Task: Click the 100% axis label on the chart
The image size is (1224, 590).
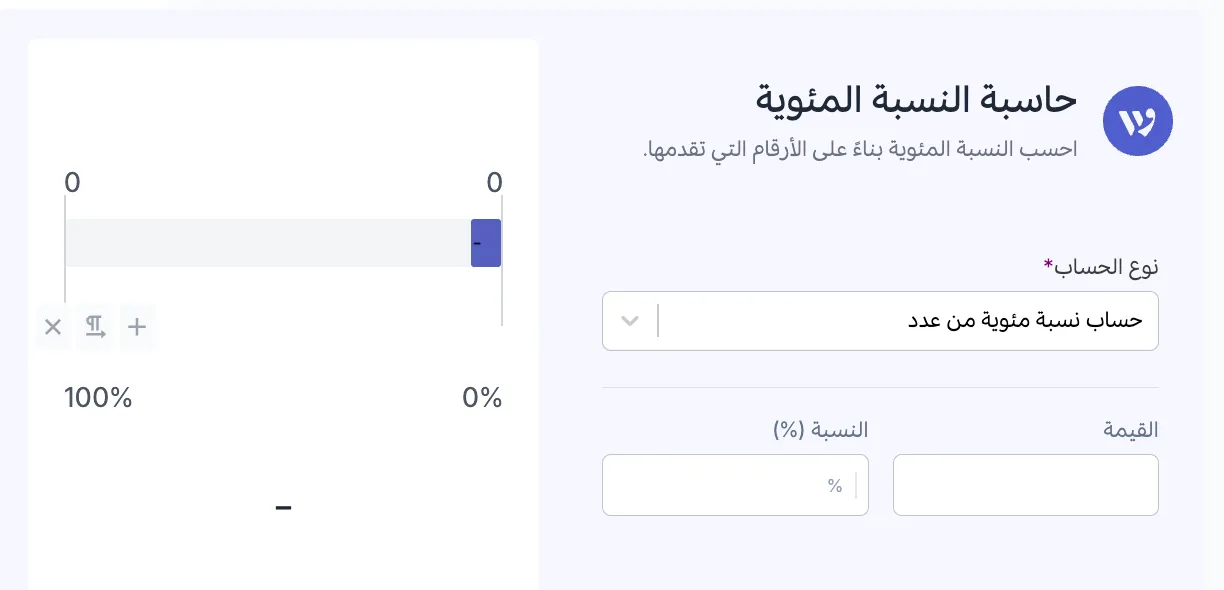Action: coord(97,397)
